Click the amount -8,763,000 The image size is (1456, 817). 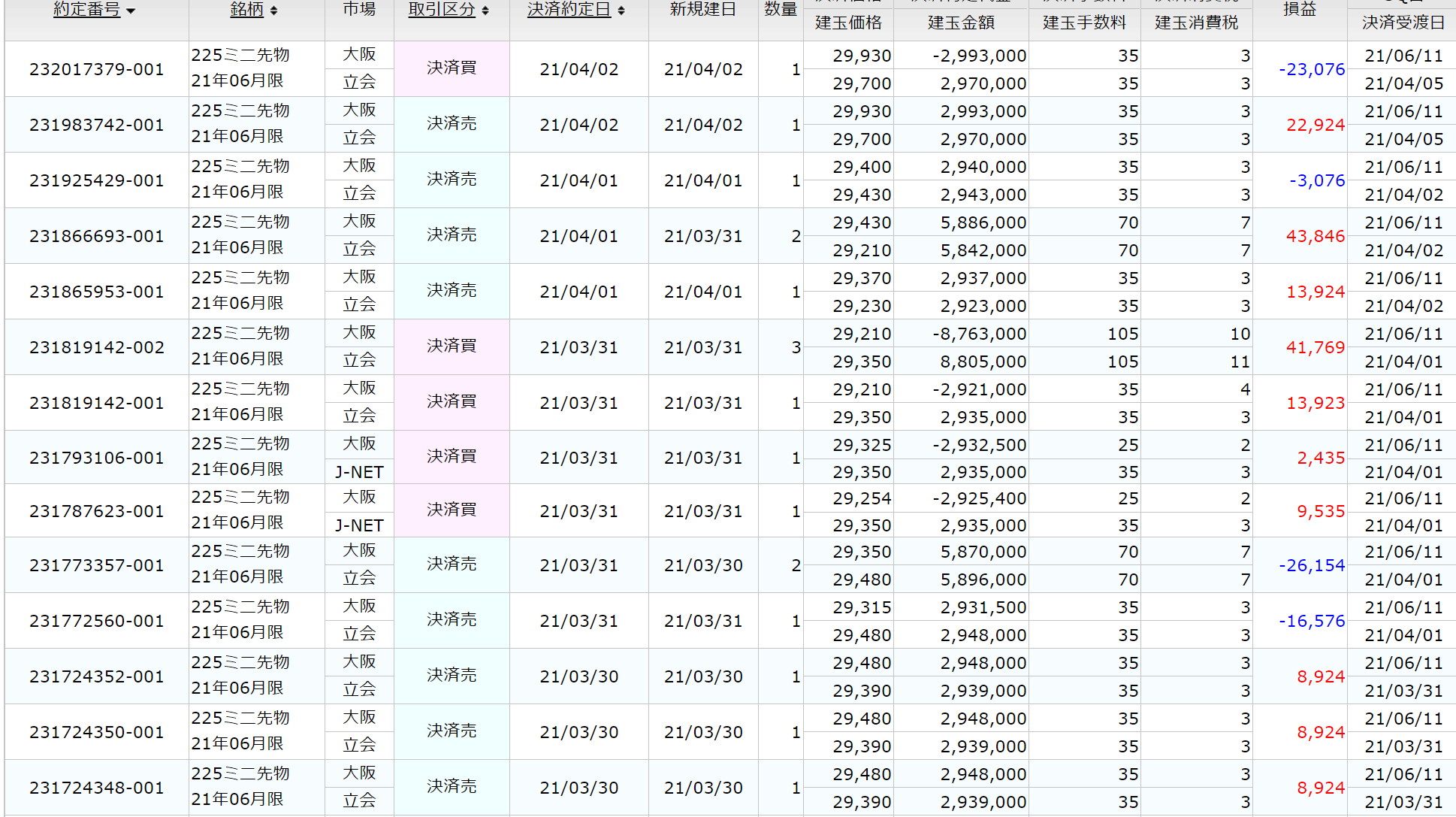click(980, 334)
